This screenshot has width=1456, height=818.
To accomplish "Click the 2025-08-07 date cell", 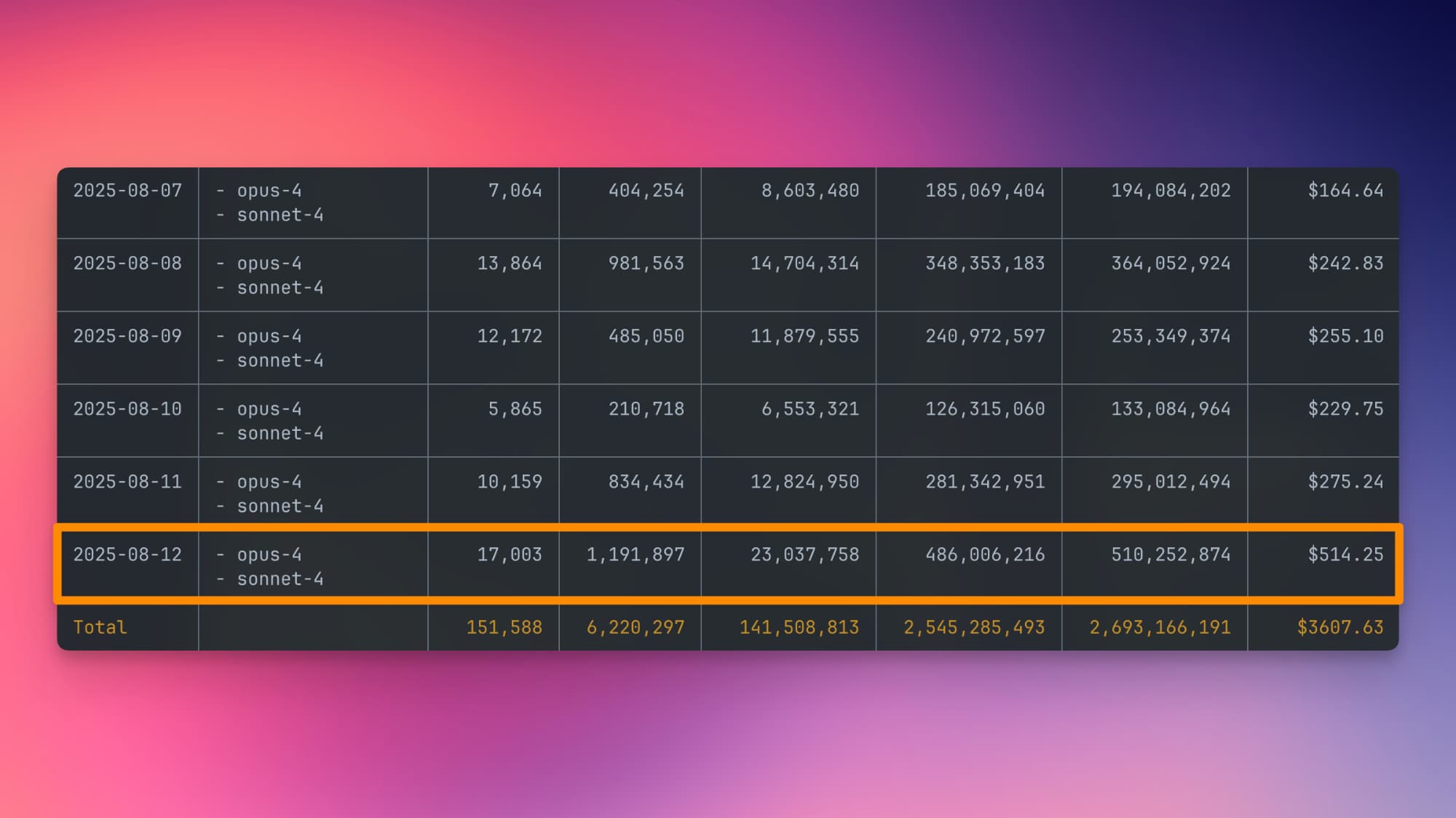I will [x=127, y=191].
